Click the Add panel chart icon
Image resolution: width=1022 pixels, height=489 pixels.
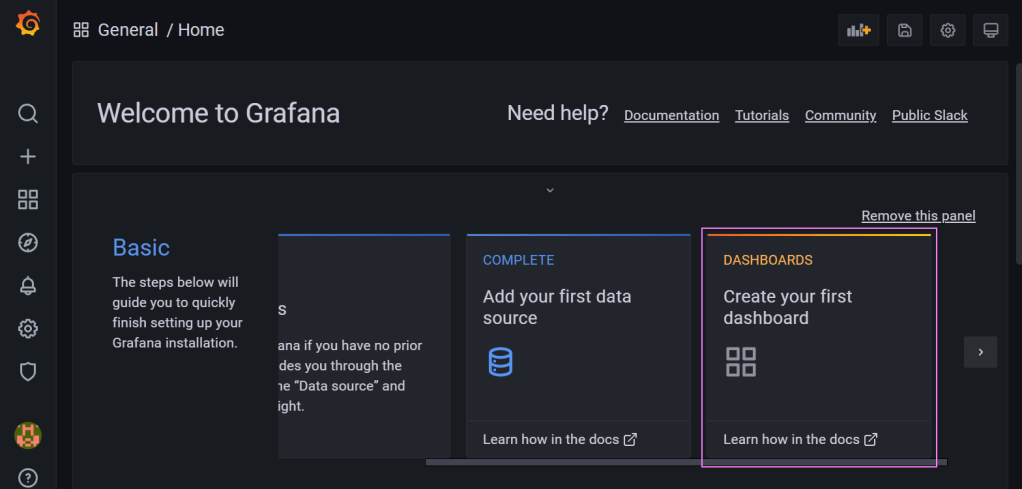[858, 30]
